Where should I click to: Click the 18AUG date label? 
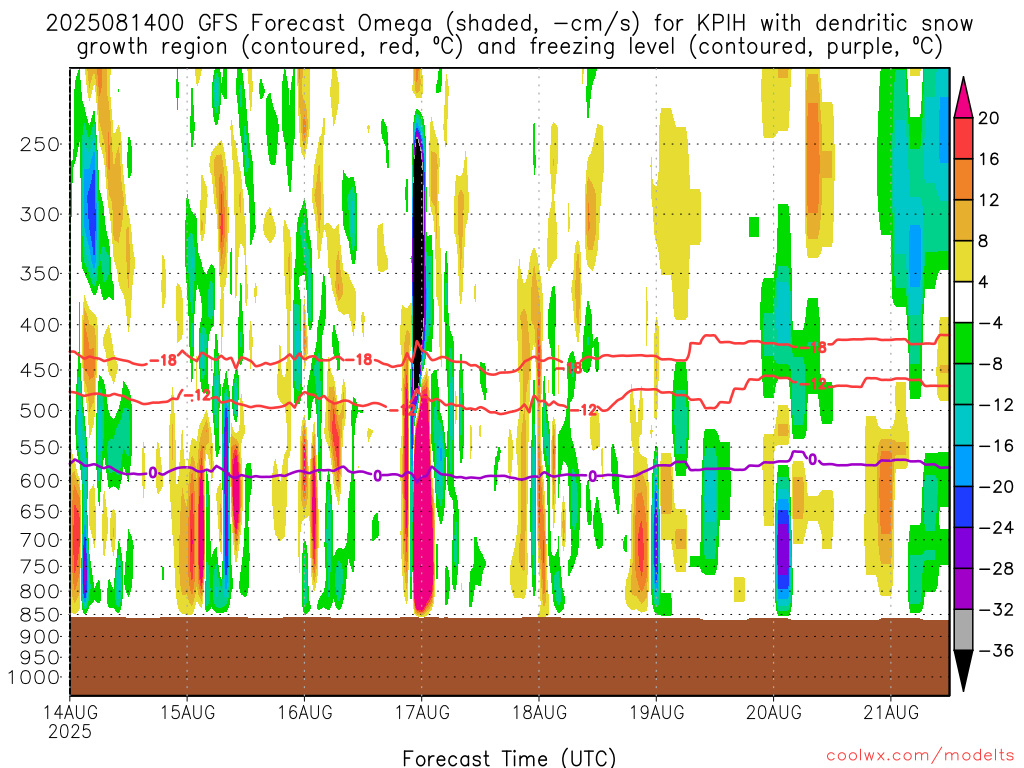[x=539, y=712]
